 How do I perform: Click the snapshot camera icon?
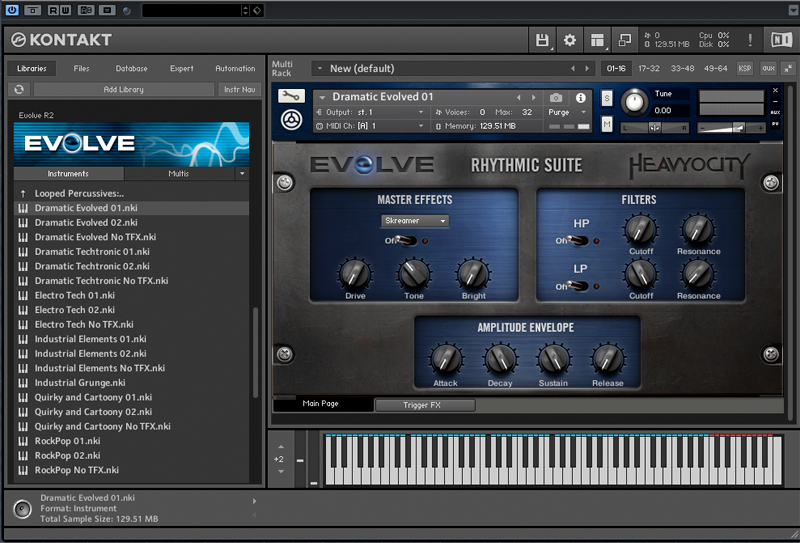556,97
